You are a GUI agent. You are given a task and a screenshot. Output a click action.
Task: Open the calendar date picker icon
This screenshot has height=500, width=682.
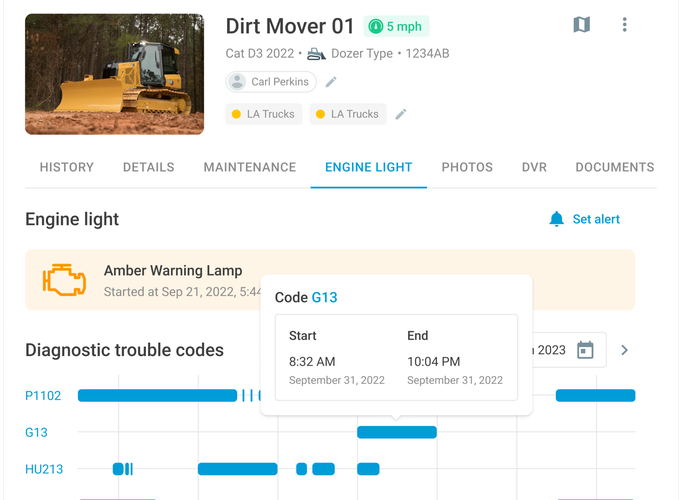click(x=585, y=350)
